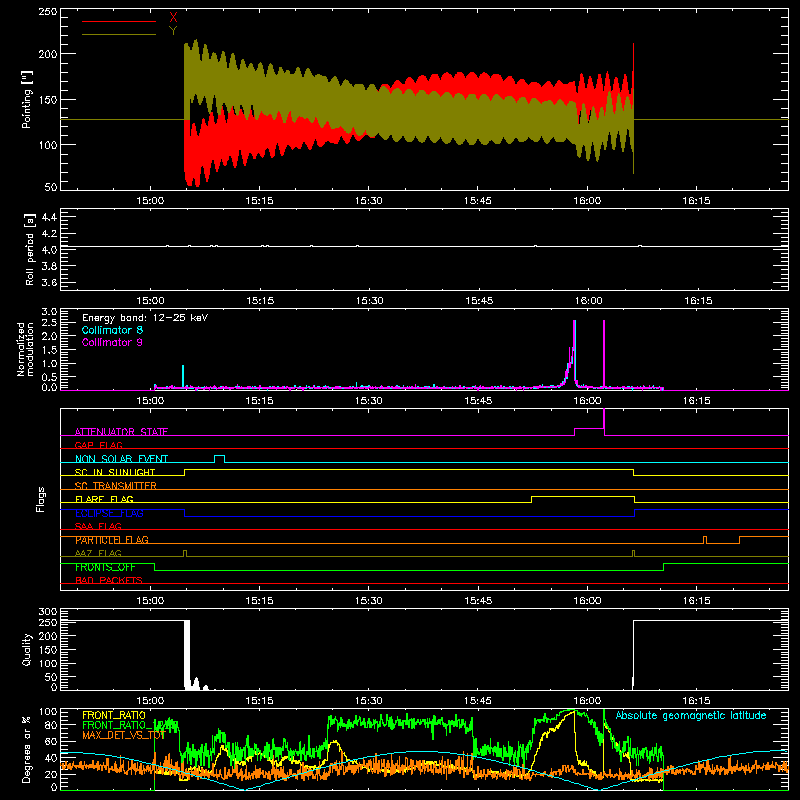Click the 'SC_TRANSMITTER' flag label
The image size is (800, 800).
(x=115, y=486)
